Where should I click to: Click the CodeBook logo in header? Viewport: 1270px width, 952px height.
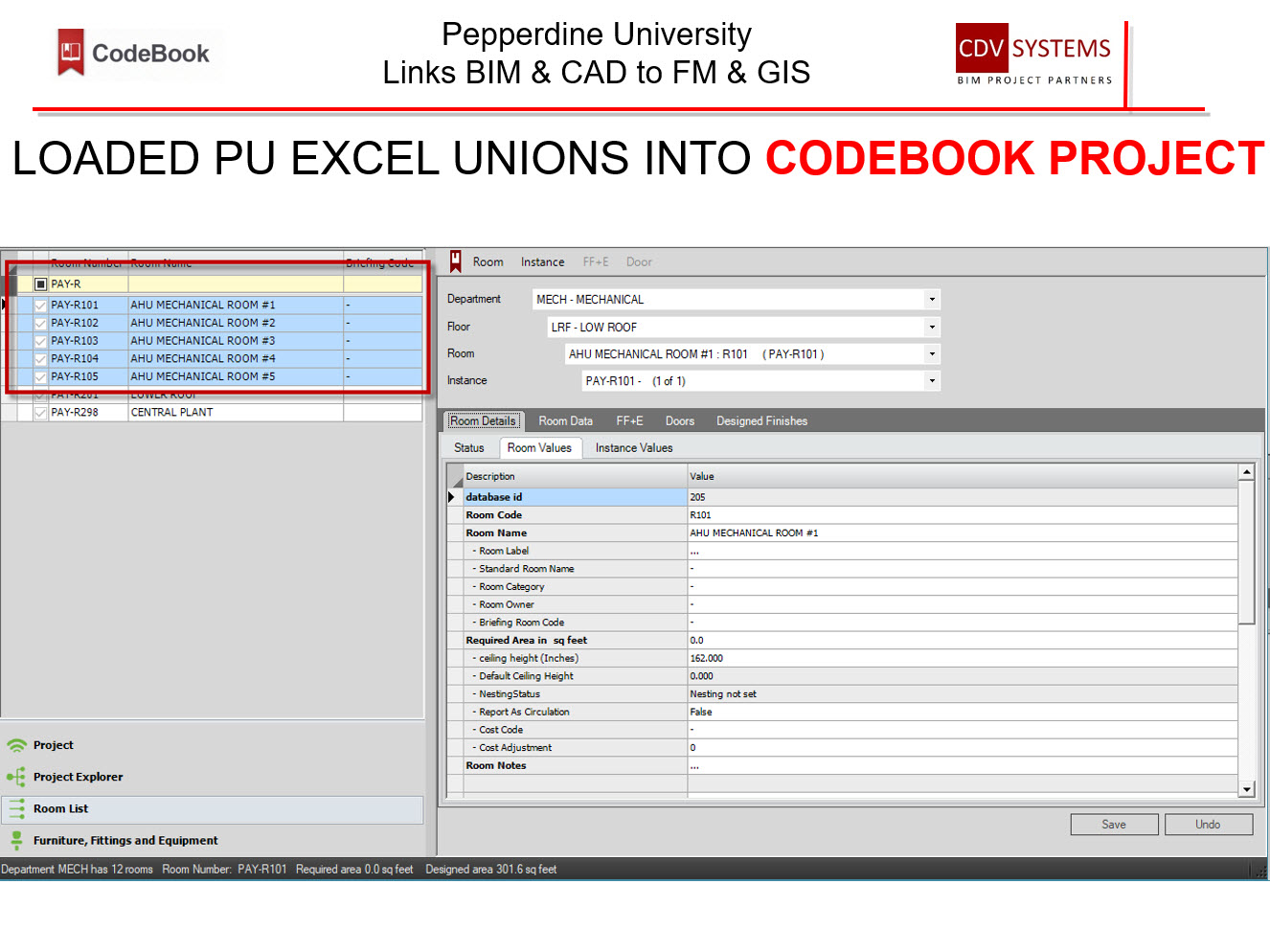click(x=135, y=53)
